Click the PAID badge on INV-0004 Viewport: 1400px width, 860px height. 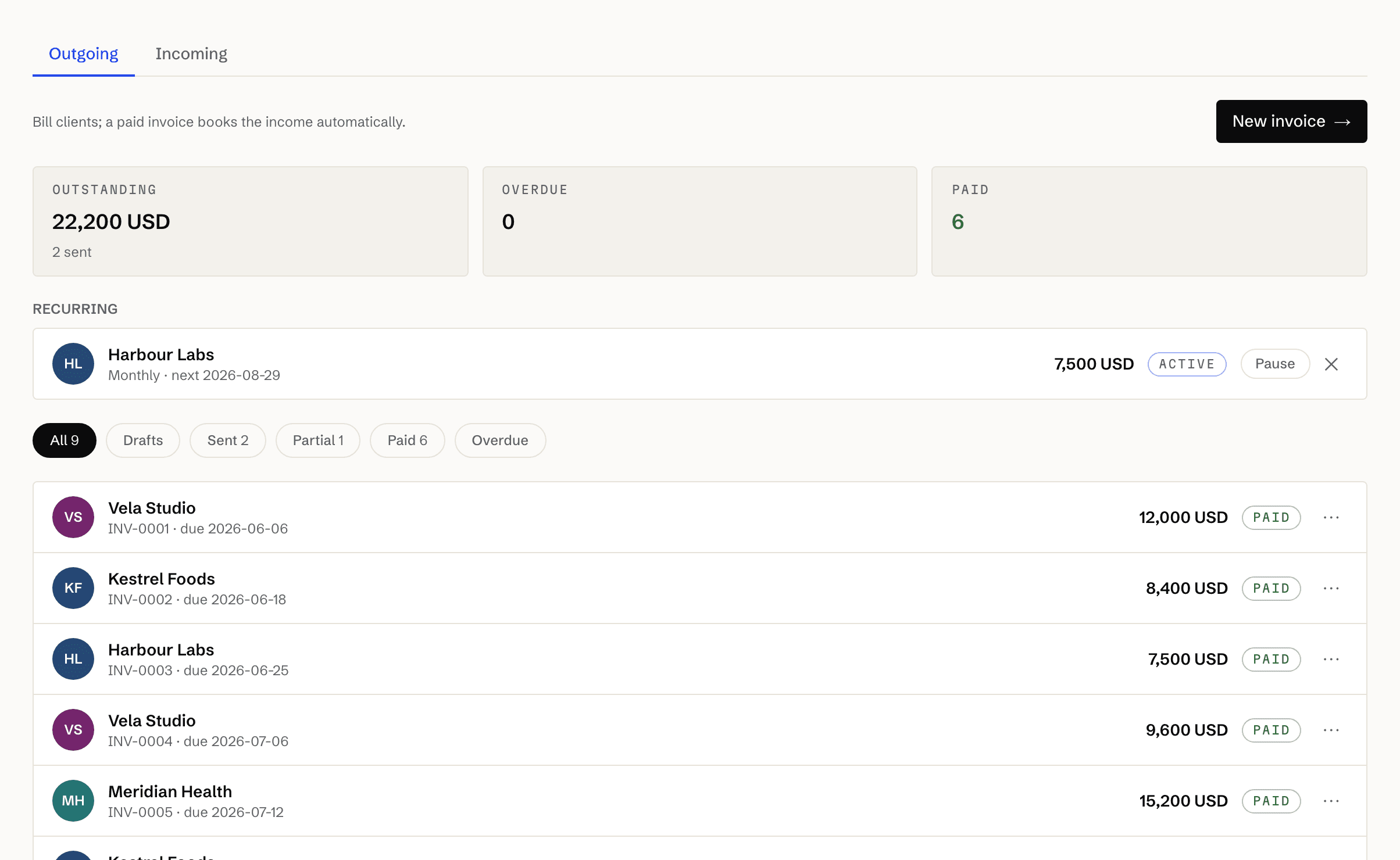1272,730
